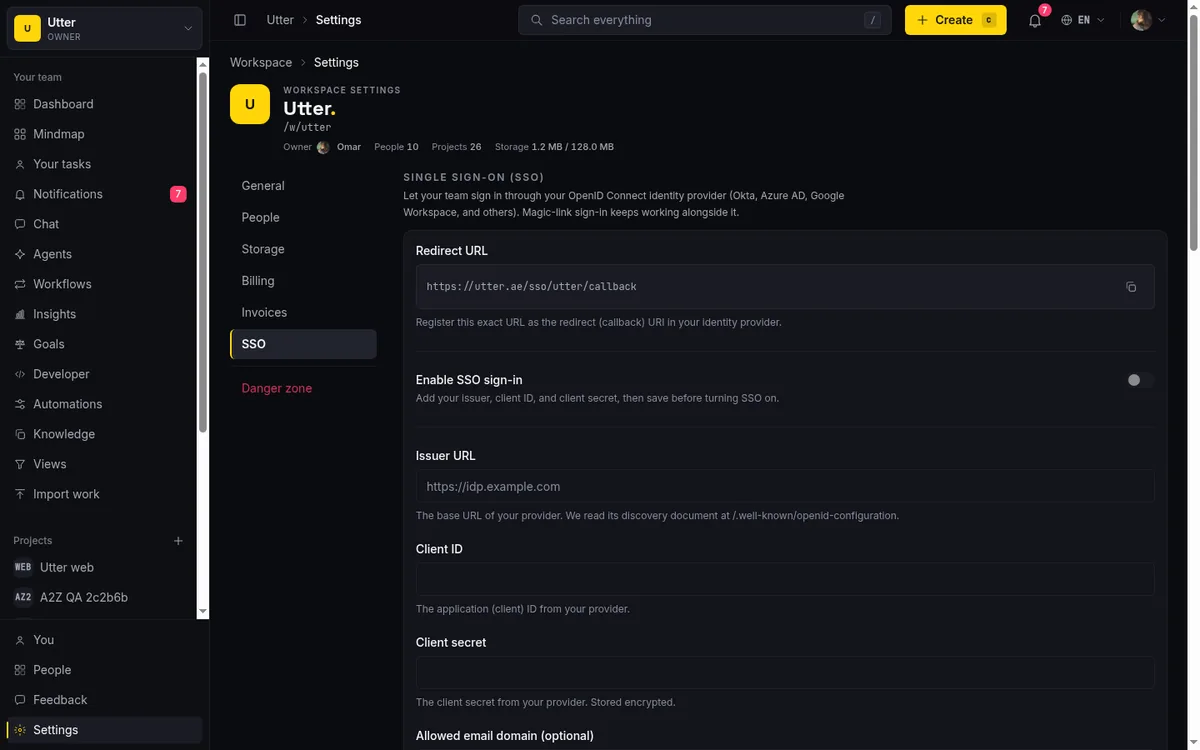The height and width of the screenshot is (750, 1200).
Task: Click the Views filter icon
Action: tap(20, 464)
